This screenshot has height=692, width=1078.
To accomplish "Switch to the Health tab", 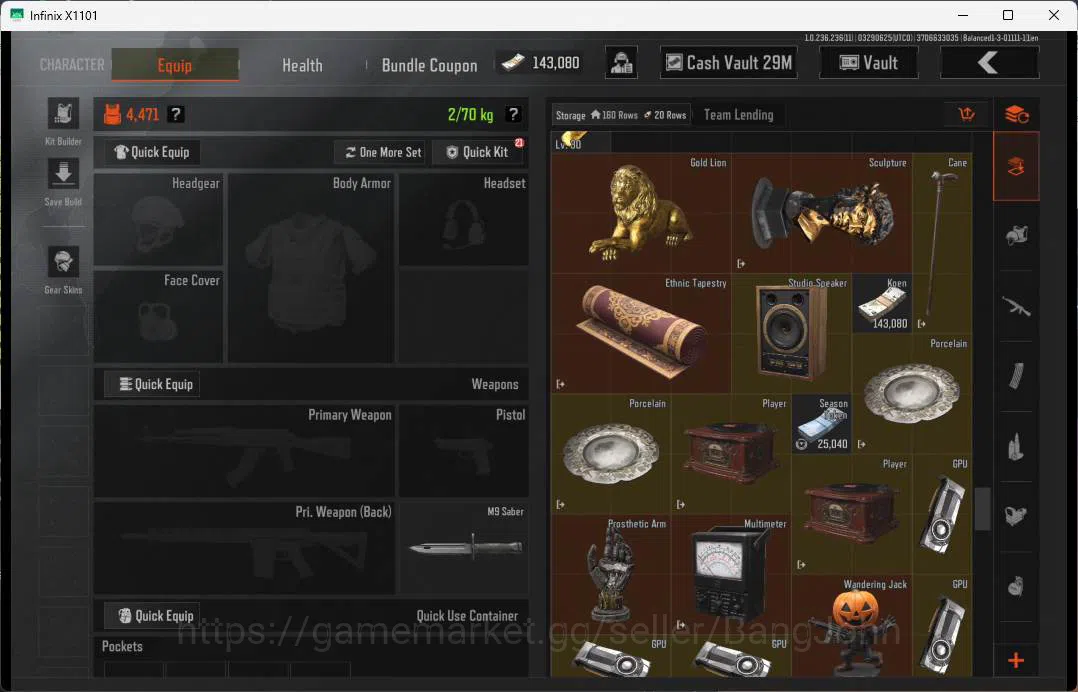I will [x=302, y=65].
